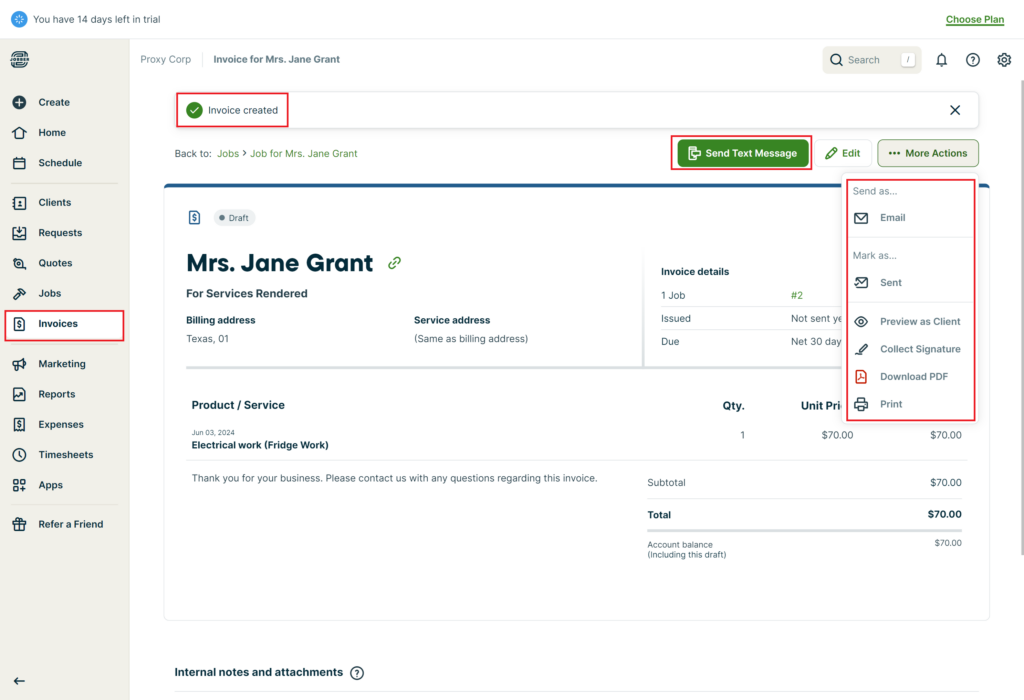Click the Schedule calendar icon
The width and height of the screenshot is (1024, 700).
tap(20, 163)
